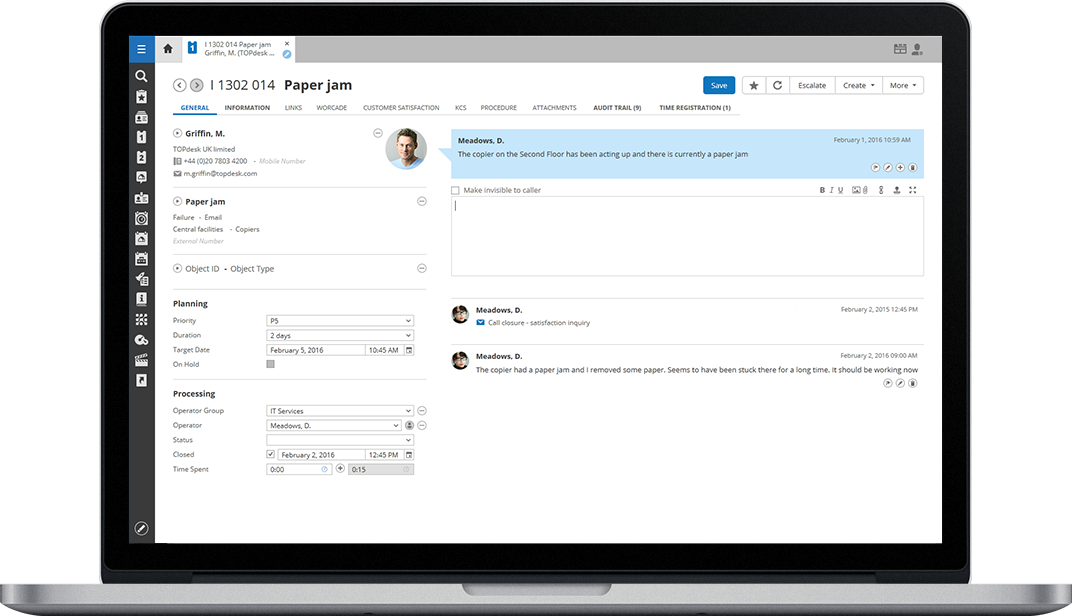This screenshot has height=616, width=1072.
Task: Click the Time Spent 0:00 field
Action: 299,469
